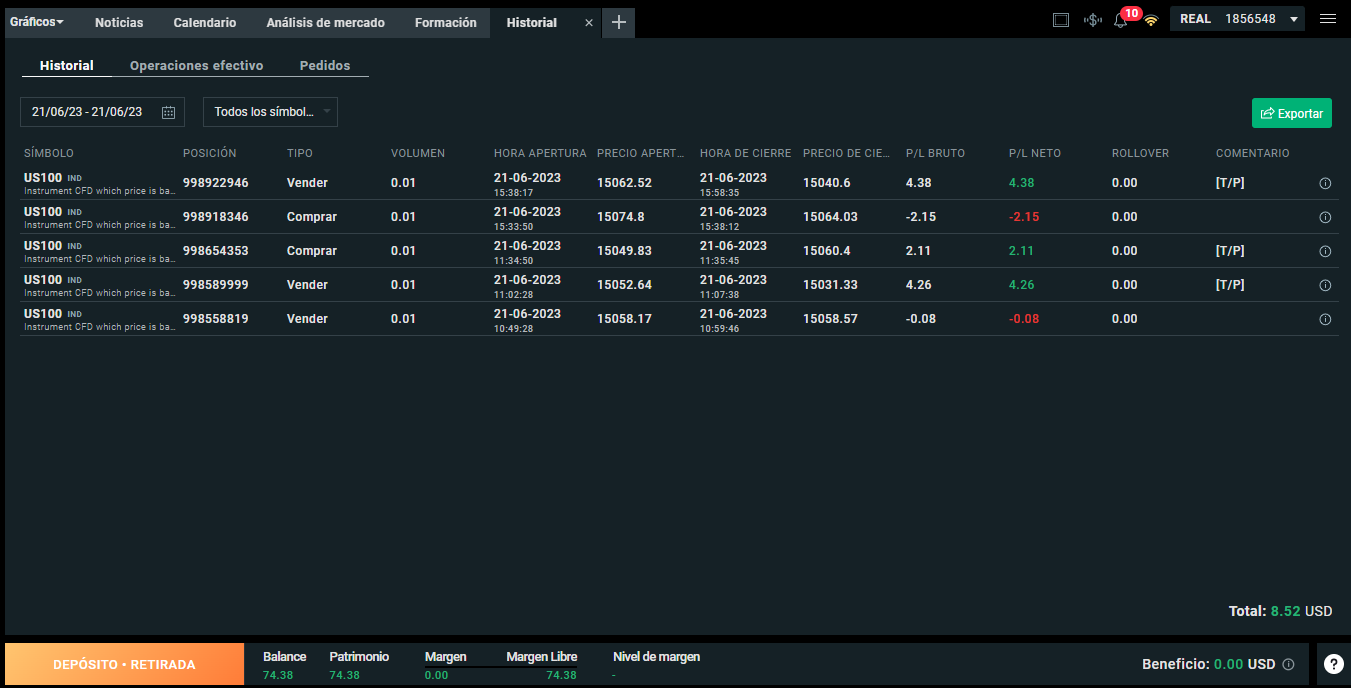Expand the REAL 1856548 account selector
The image size is (1351, 688).
coord(1237,19)
